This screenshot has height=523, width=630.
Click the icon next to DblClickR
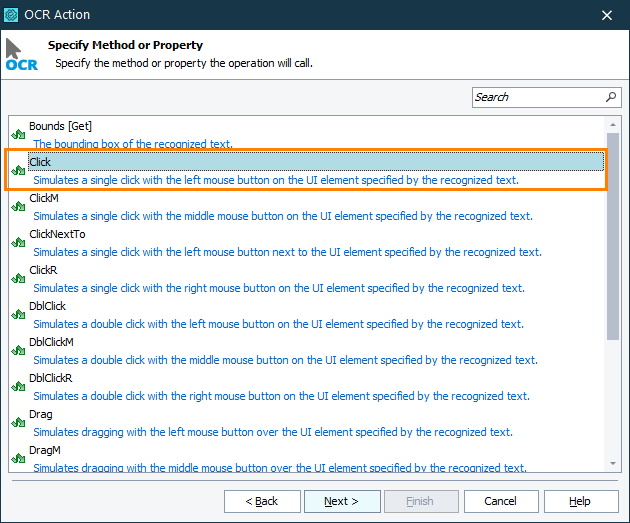click(x=18, y=386)
